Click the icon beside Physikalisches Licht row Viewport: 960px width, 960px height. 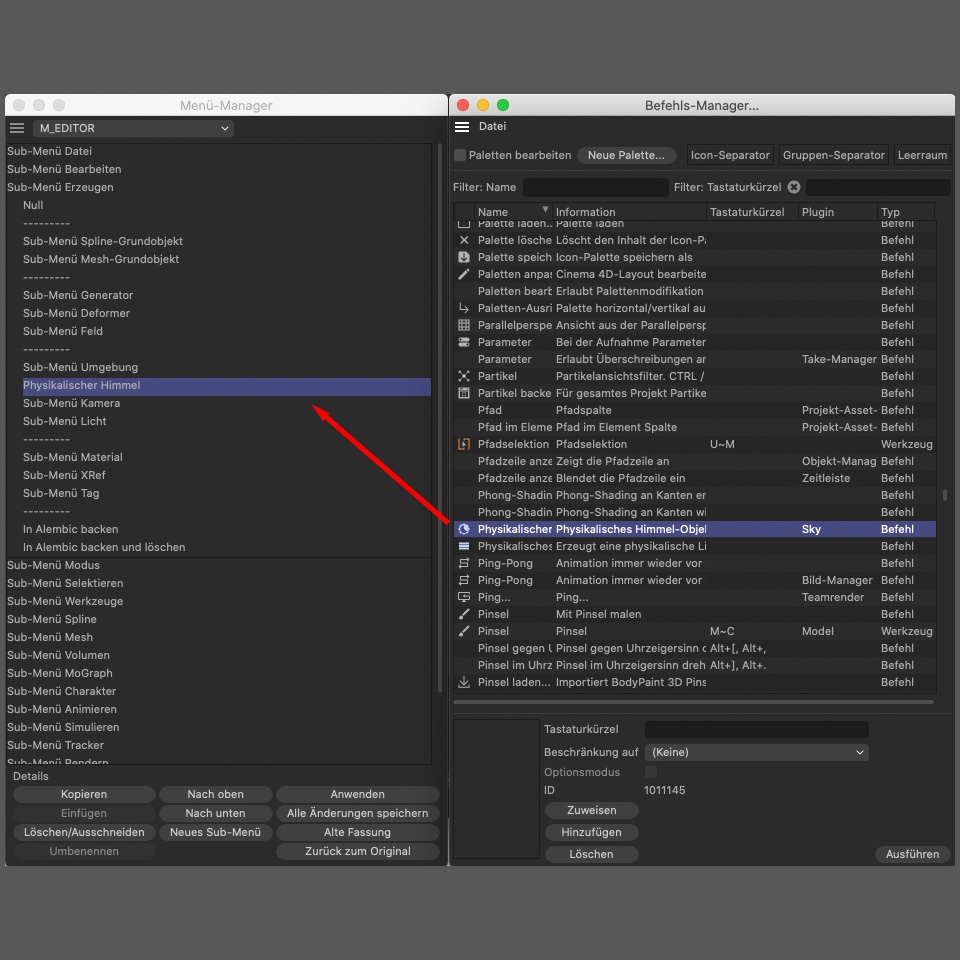point(464,546)
